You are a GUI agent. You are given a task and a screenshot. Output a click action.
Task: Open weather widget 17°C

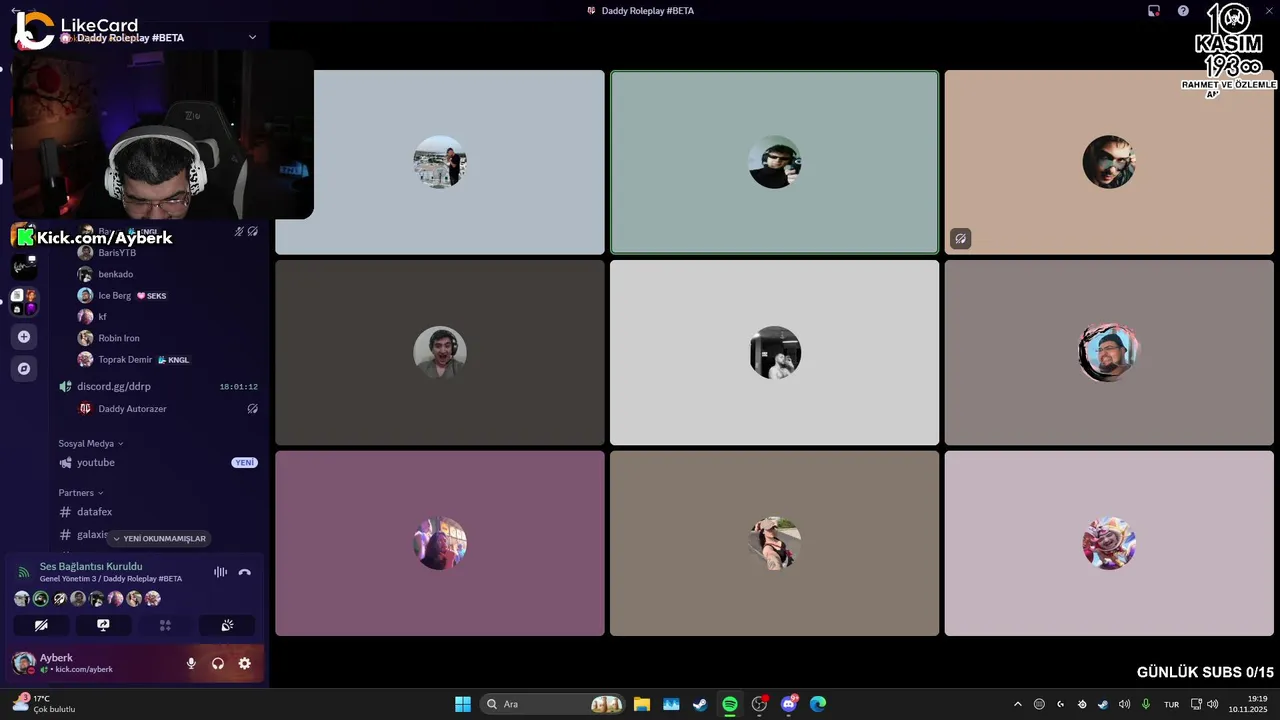click(x=44, y=704)
